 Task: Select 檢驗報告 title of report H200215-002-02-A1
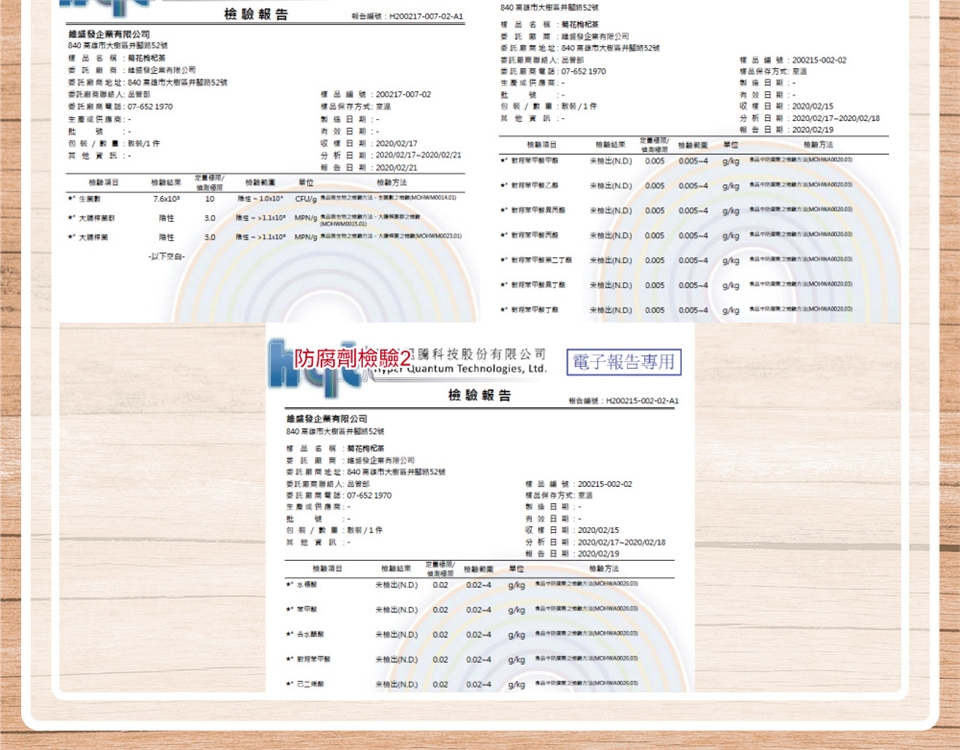click(x=479, y=396)
